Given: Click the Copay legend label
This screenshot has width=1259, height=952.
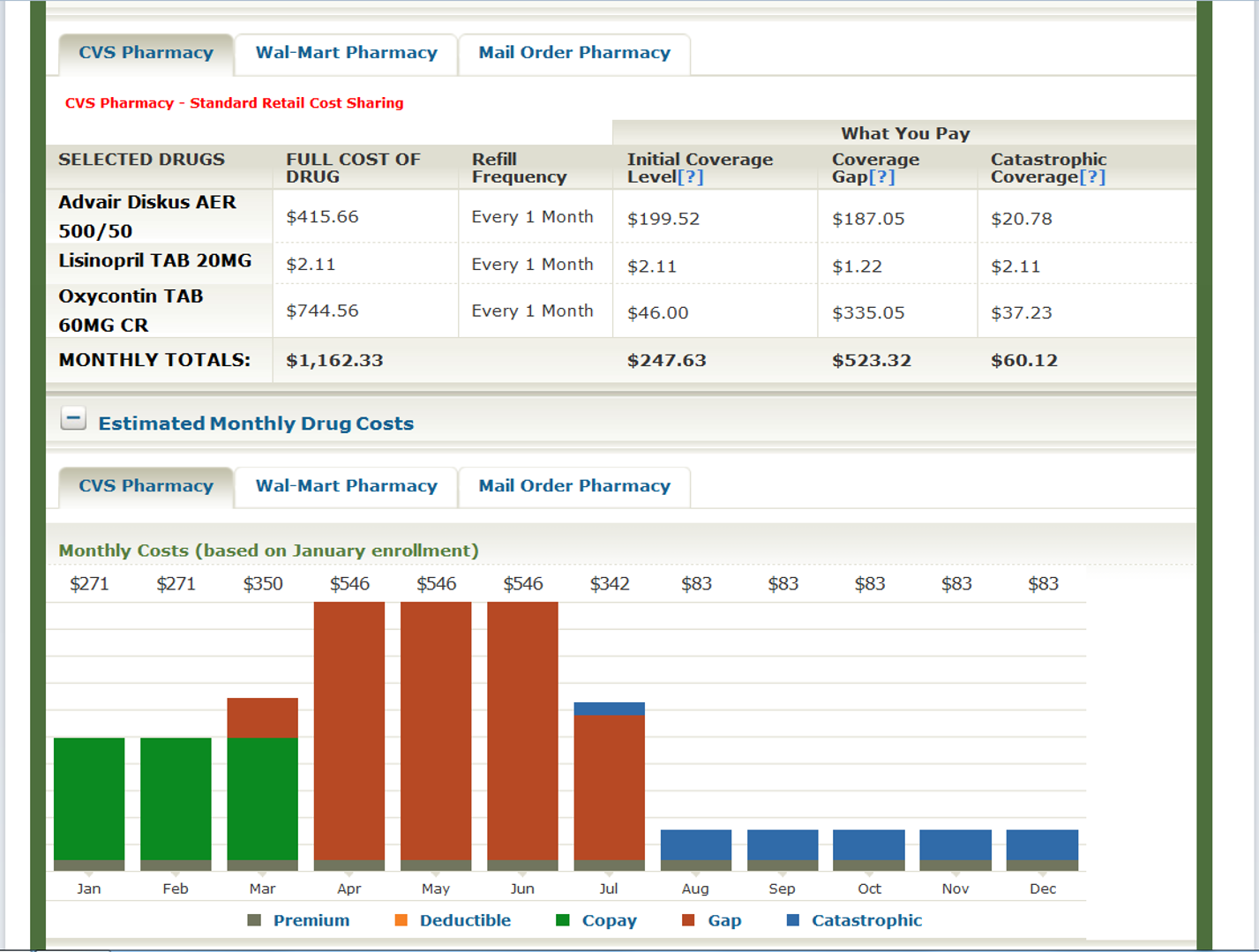Looking at the screenshot, I should point(609,920).
